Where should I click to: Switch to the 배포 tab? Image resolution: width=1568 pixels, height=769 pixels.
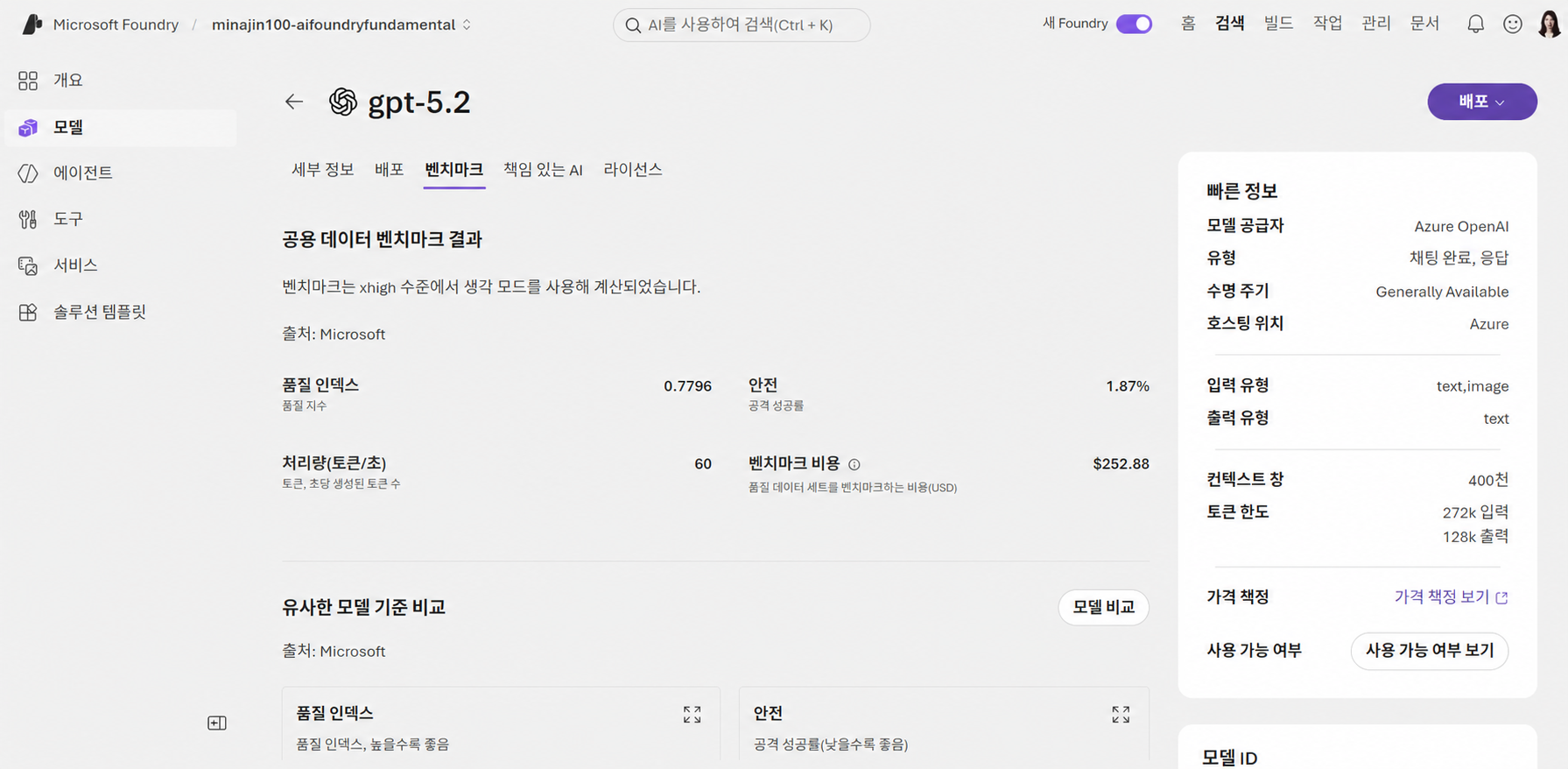point(390,170)
